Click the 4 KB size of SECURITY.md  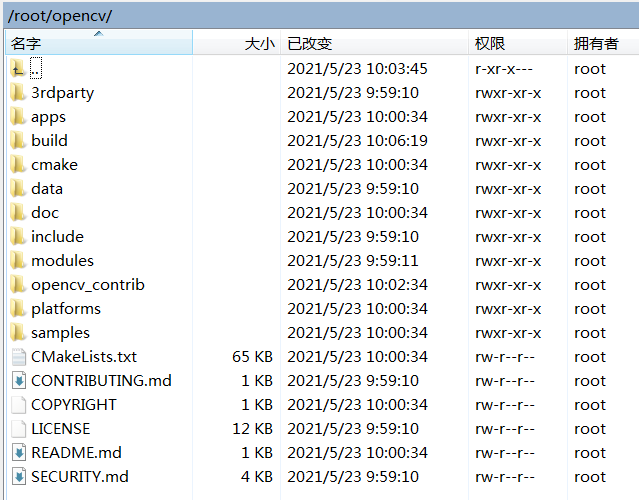[x=257, y=477]
